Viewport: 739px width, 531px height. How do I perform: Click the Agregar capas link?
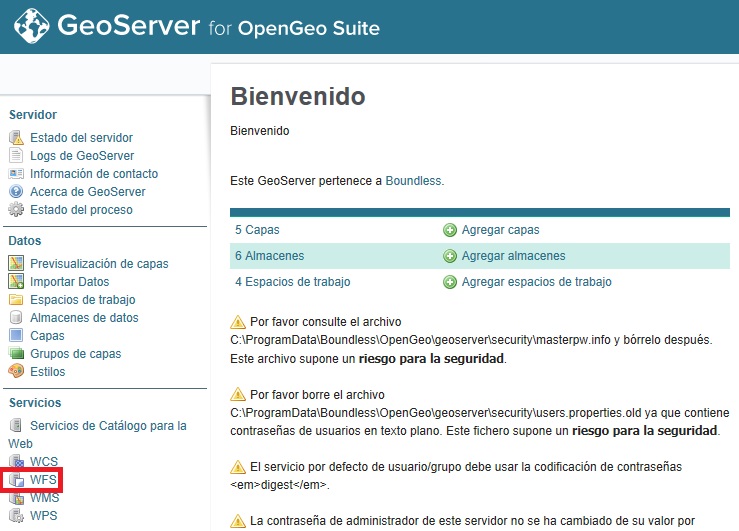pyautogui.click(x=501, y=230)
